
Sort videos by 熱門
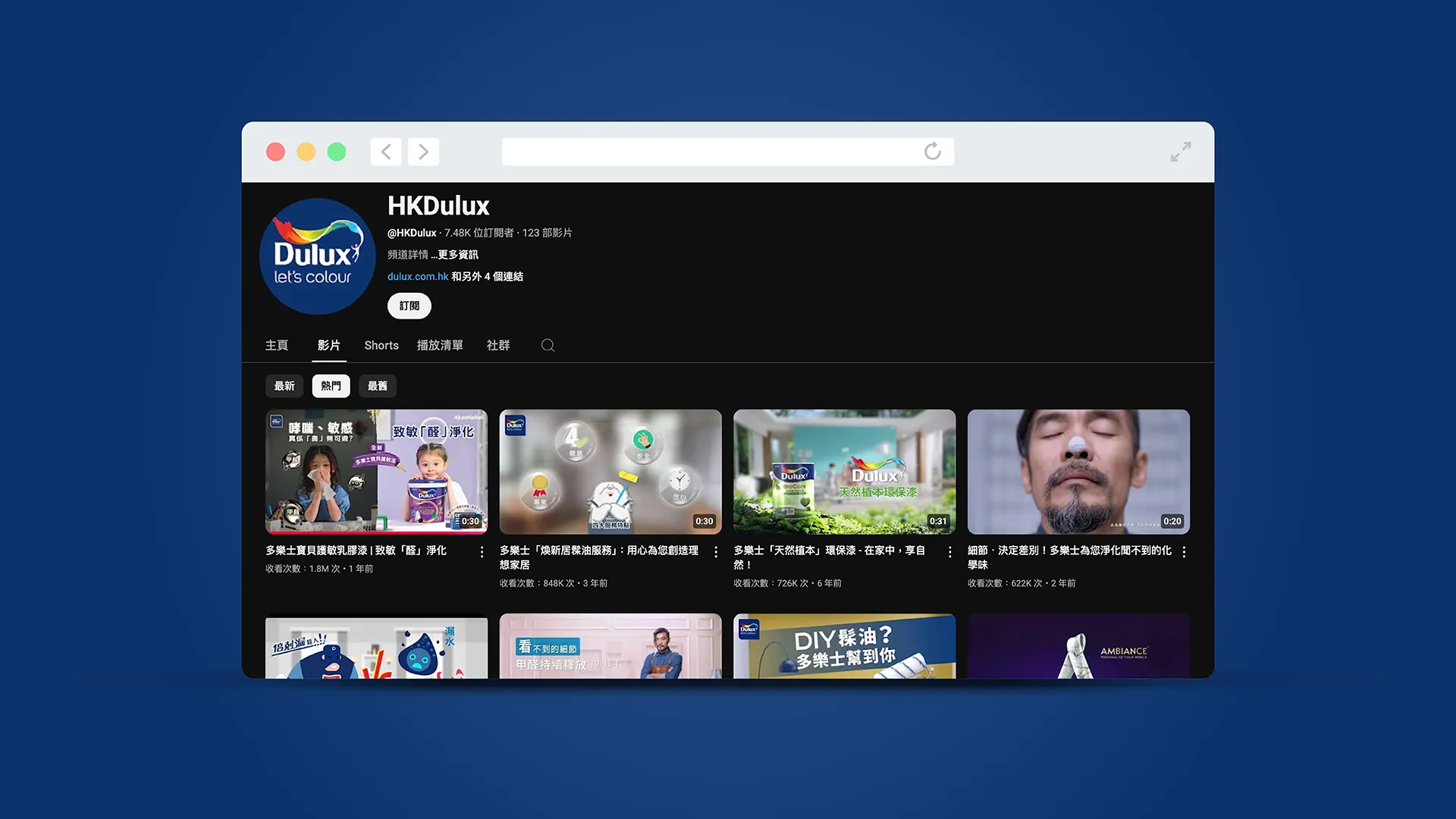pyautogui.click(x=331, y=386)
